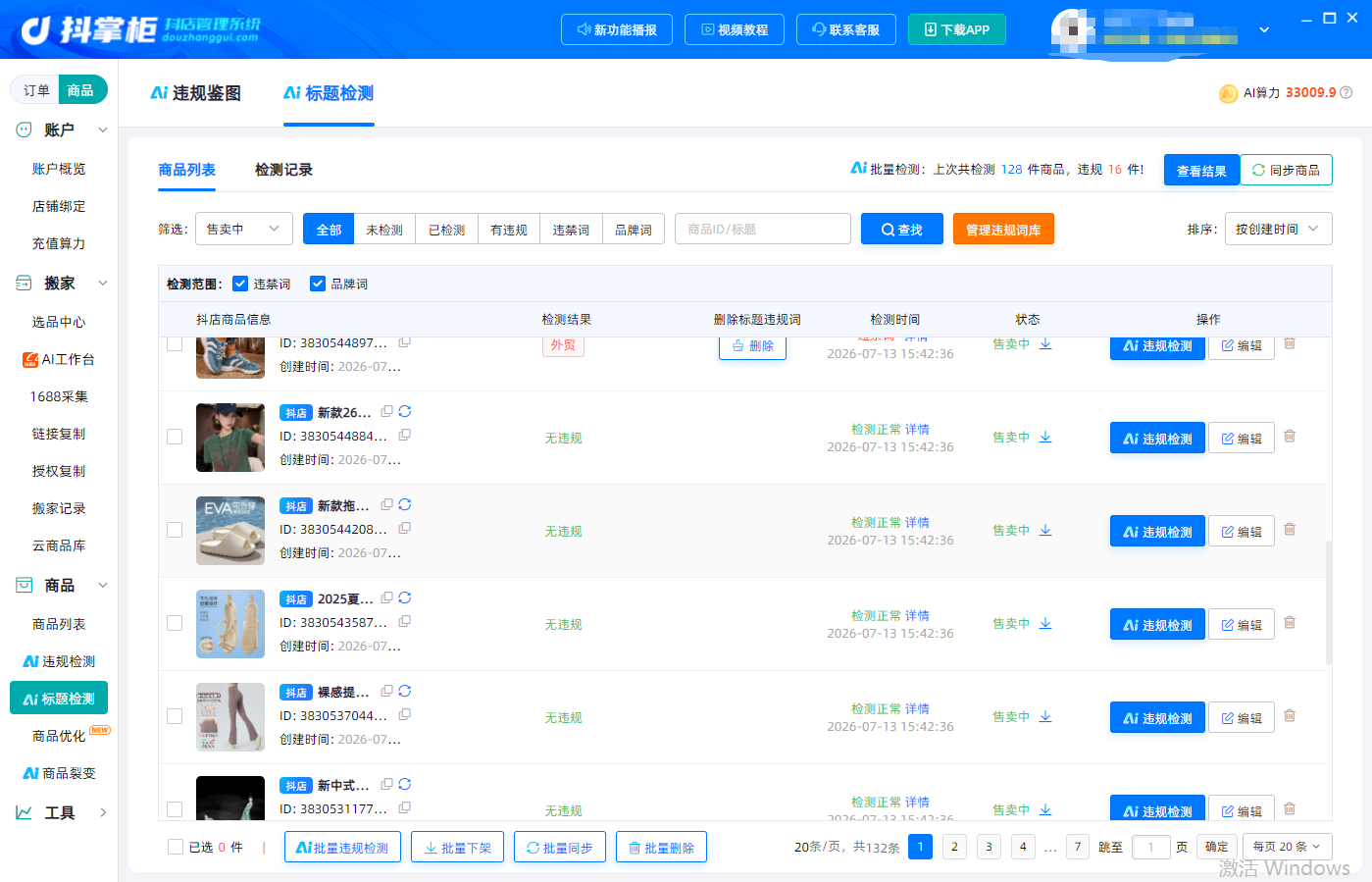Open the 售卖中 filter dropdown
The height and width of the screenshot is (882, 1372).
pos(244,229)
